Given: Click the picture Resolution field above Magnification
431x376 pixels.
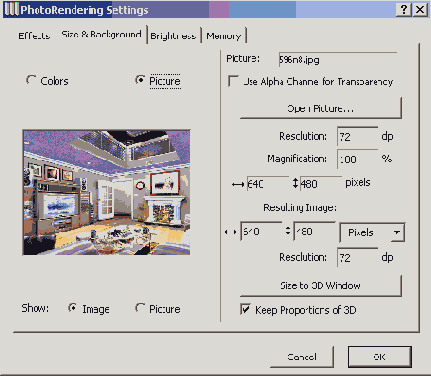Looking at the screenshot, I should point(357,136).
